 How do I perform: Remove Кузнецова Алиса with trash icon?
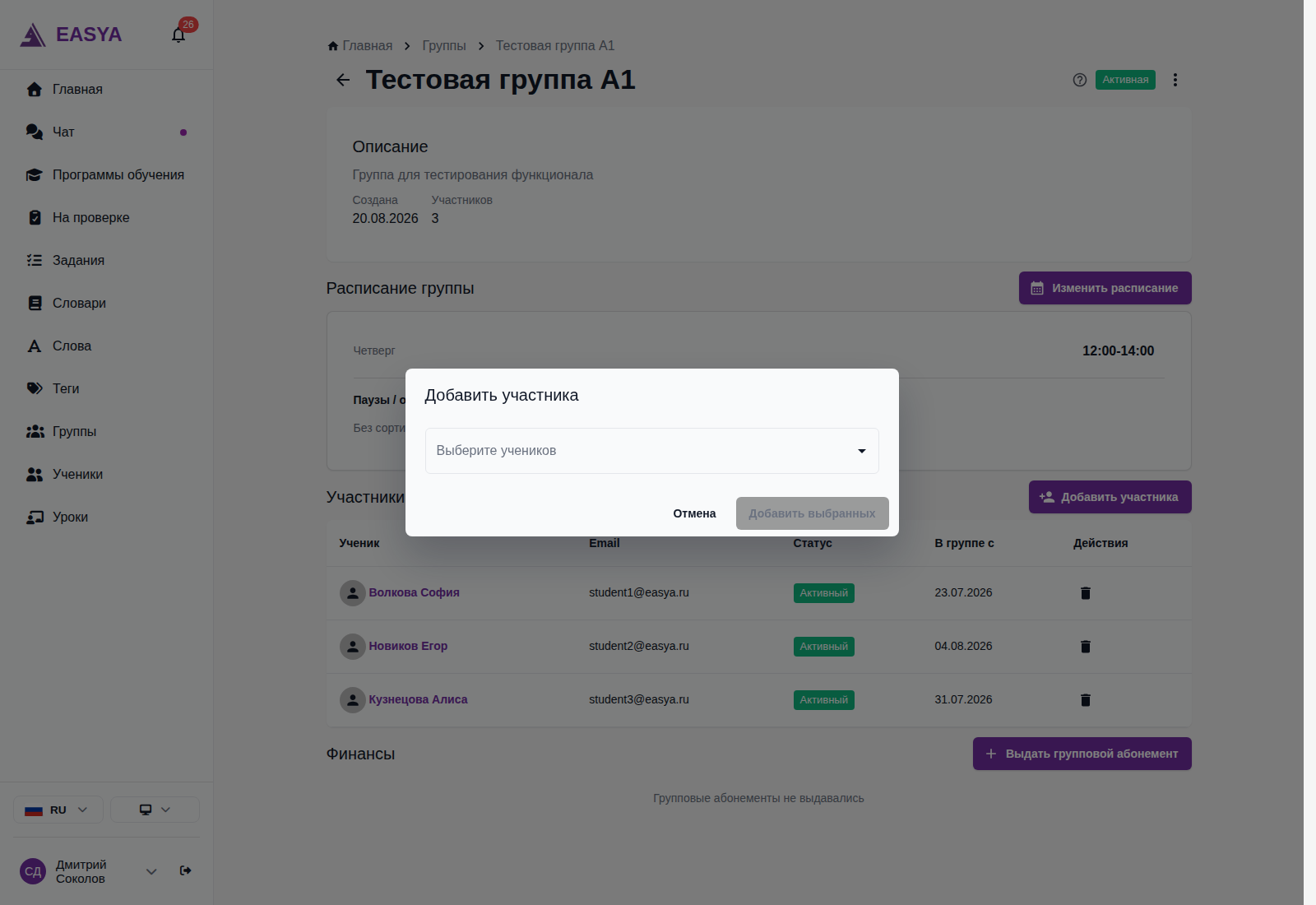1086,700
